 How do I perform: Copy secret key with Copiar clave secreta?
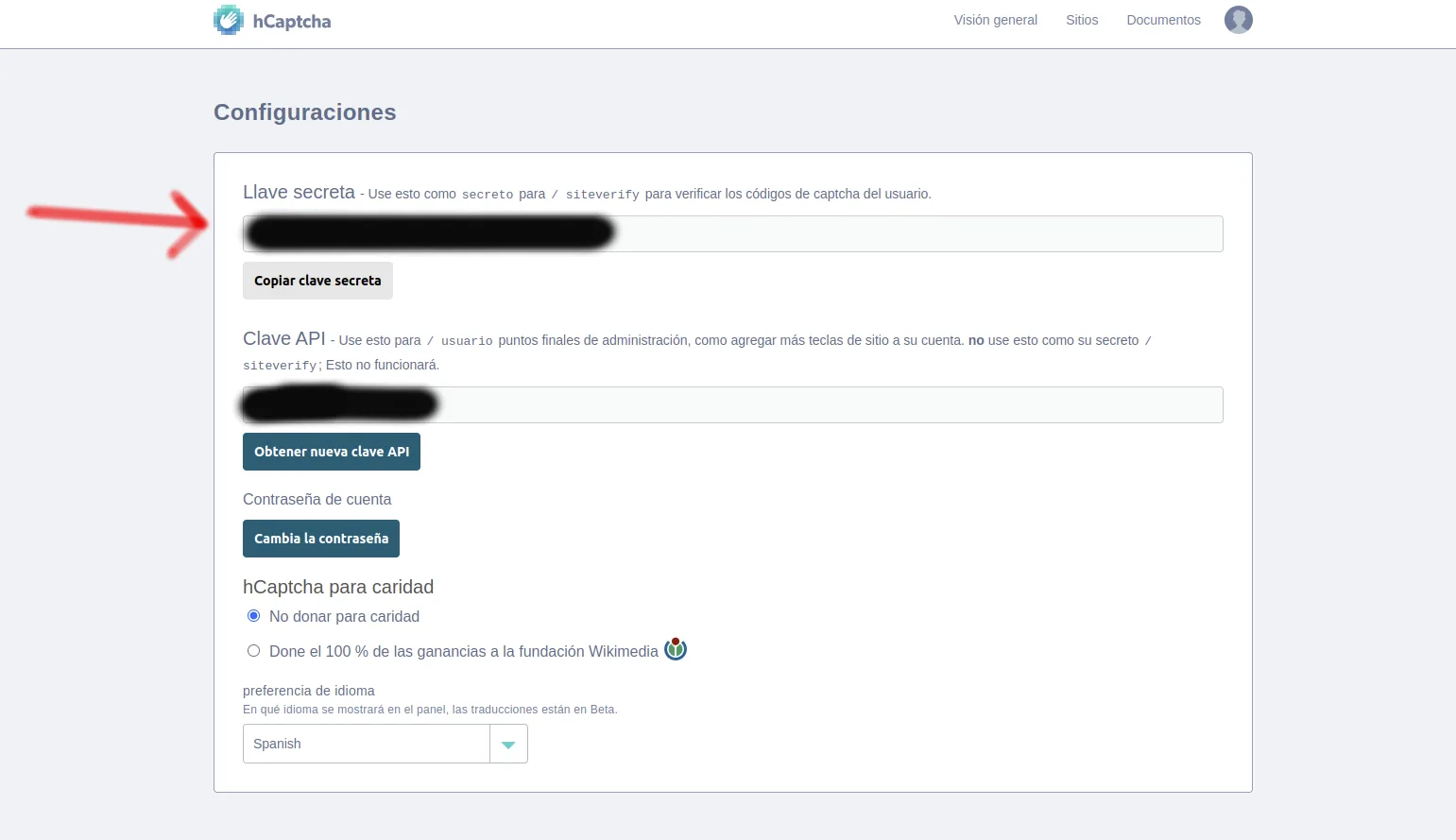(317, 281)
